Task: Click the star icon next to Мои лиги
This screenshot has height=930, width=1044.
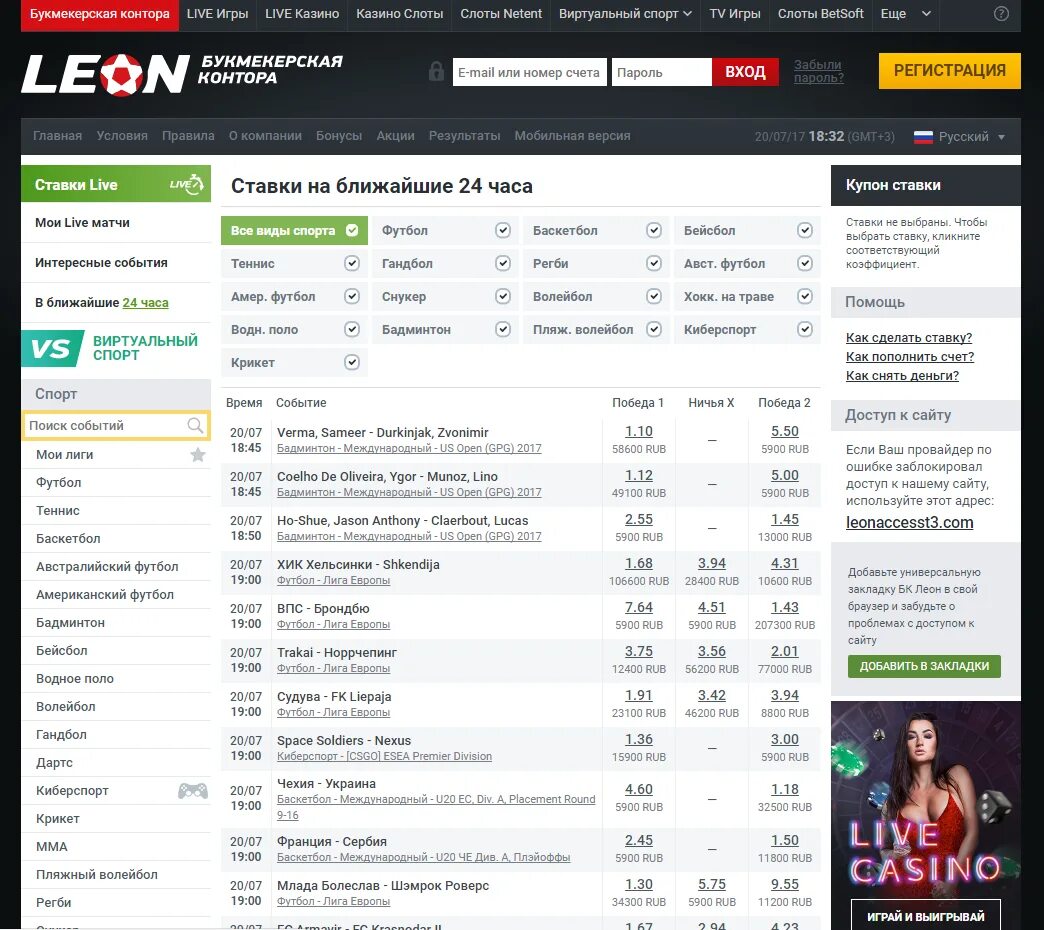Action: pos(198,455)
